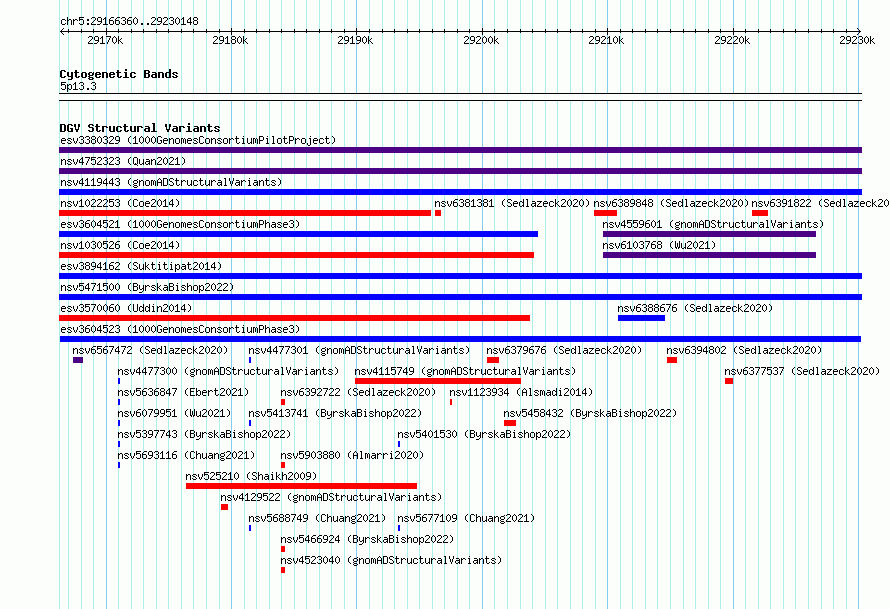890x609 pixels.
Task: Select nsv5466924 (ByrskaBishop2022) label
Action: click(367, 539)
